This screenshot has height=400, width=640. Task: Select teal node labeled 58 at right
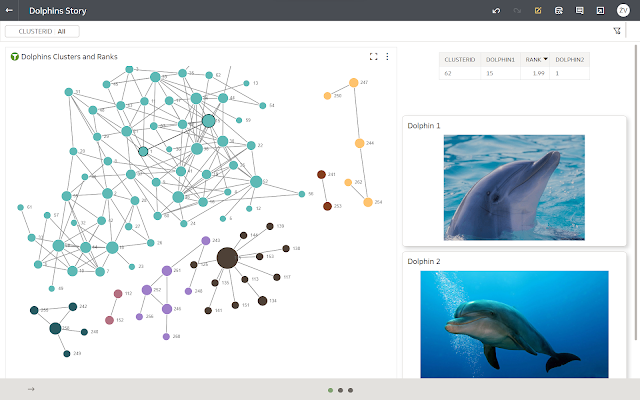302,194
